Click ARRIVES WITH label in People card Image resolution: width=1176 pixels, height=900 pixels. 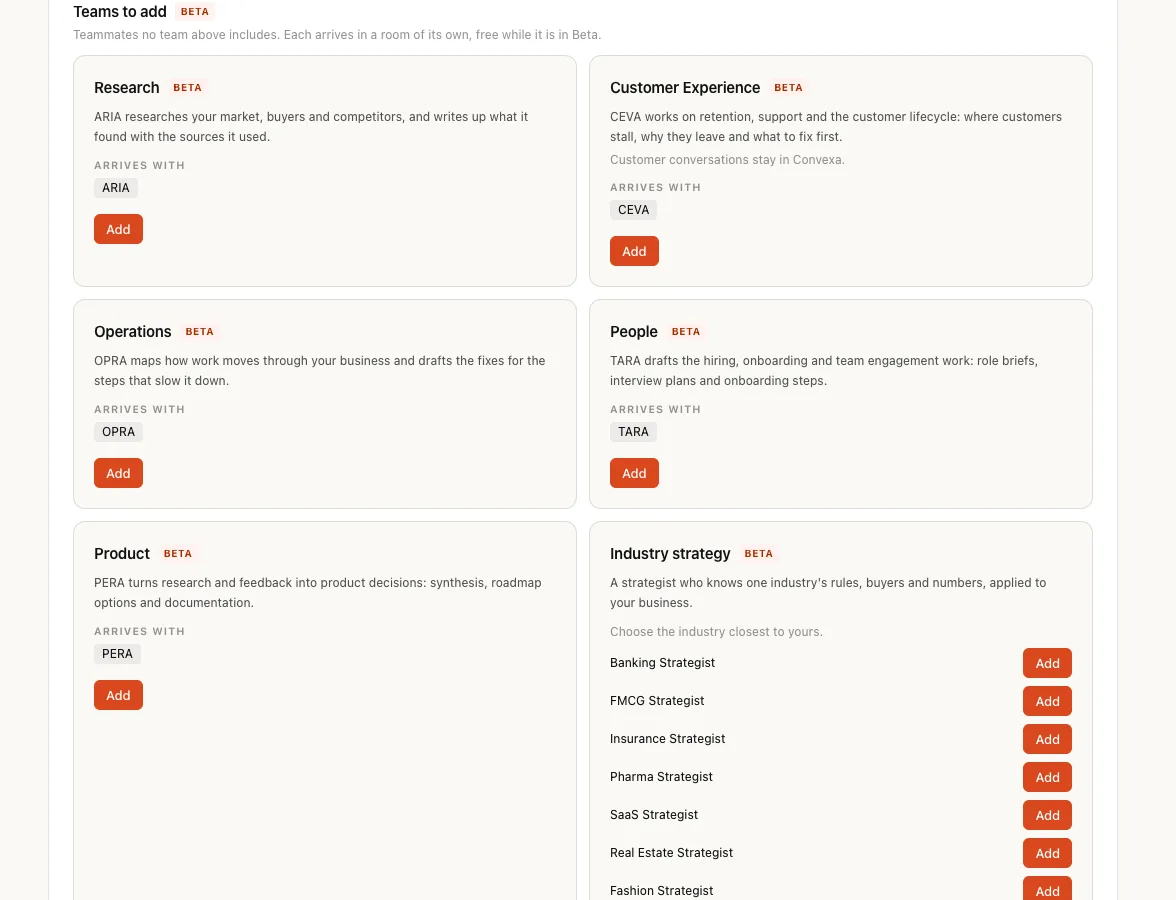[656, 410]
